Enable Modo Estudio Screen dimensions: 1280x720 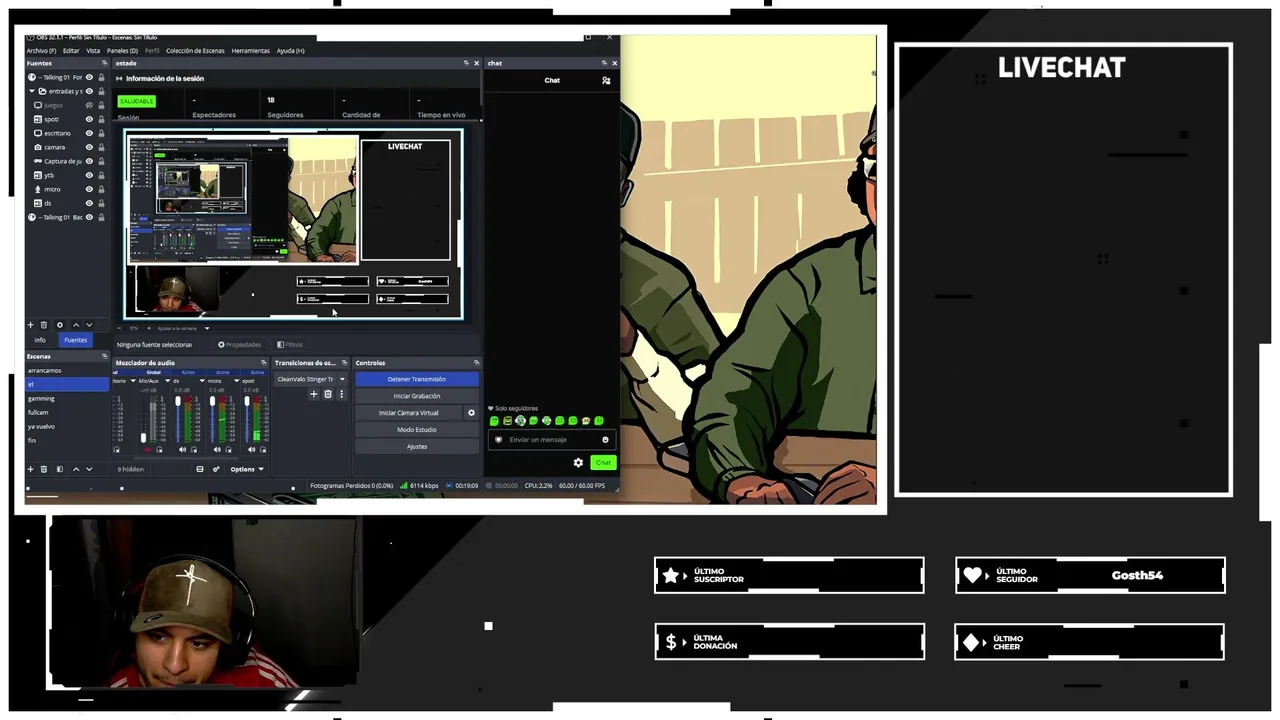(x=417, y=430)
